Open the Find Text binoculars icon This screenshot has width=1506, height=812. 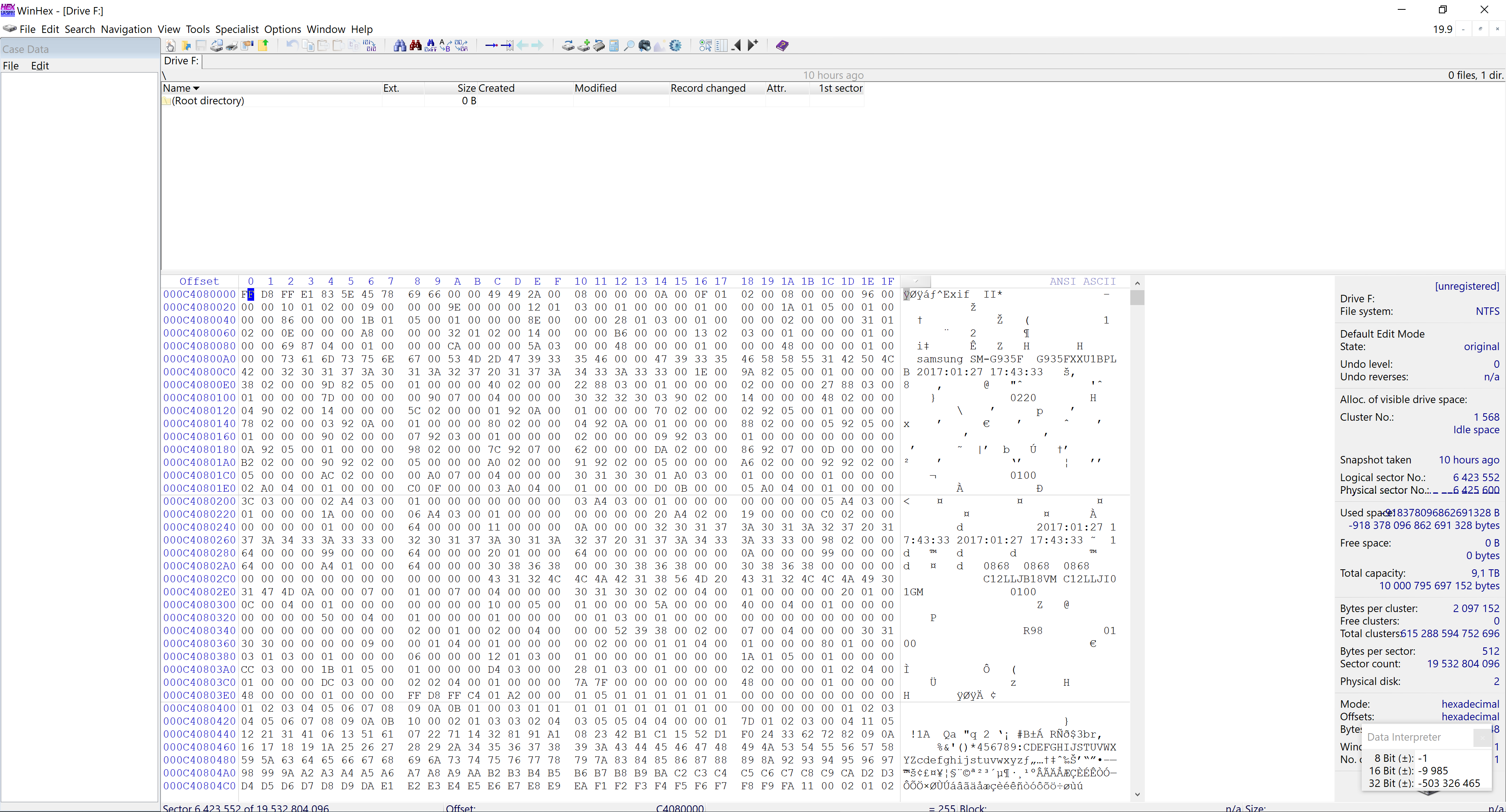(x=400, y=45)
